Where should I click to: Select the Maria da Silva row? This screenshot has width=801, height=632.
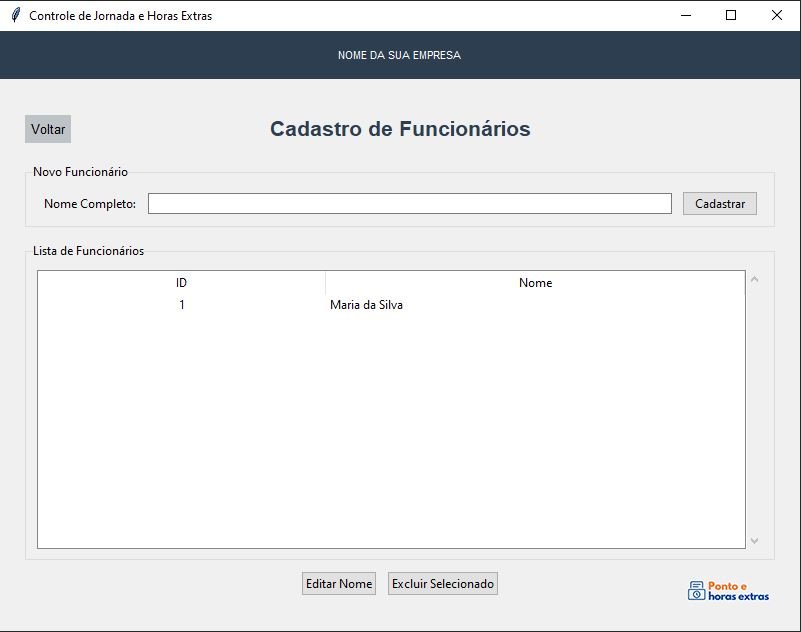tap(391, 305)
